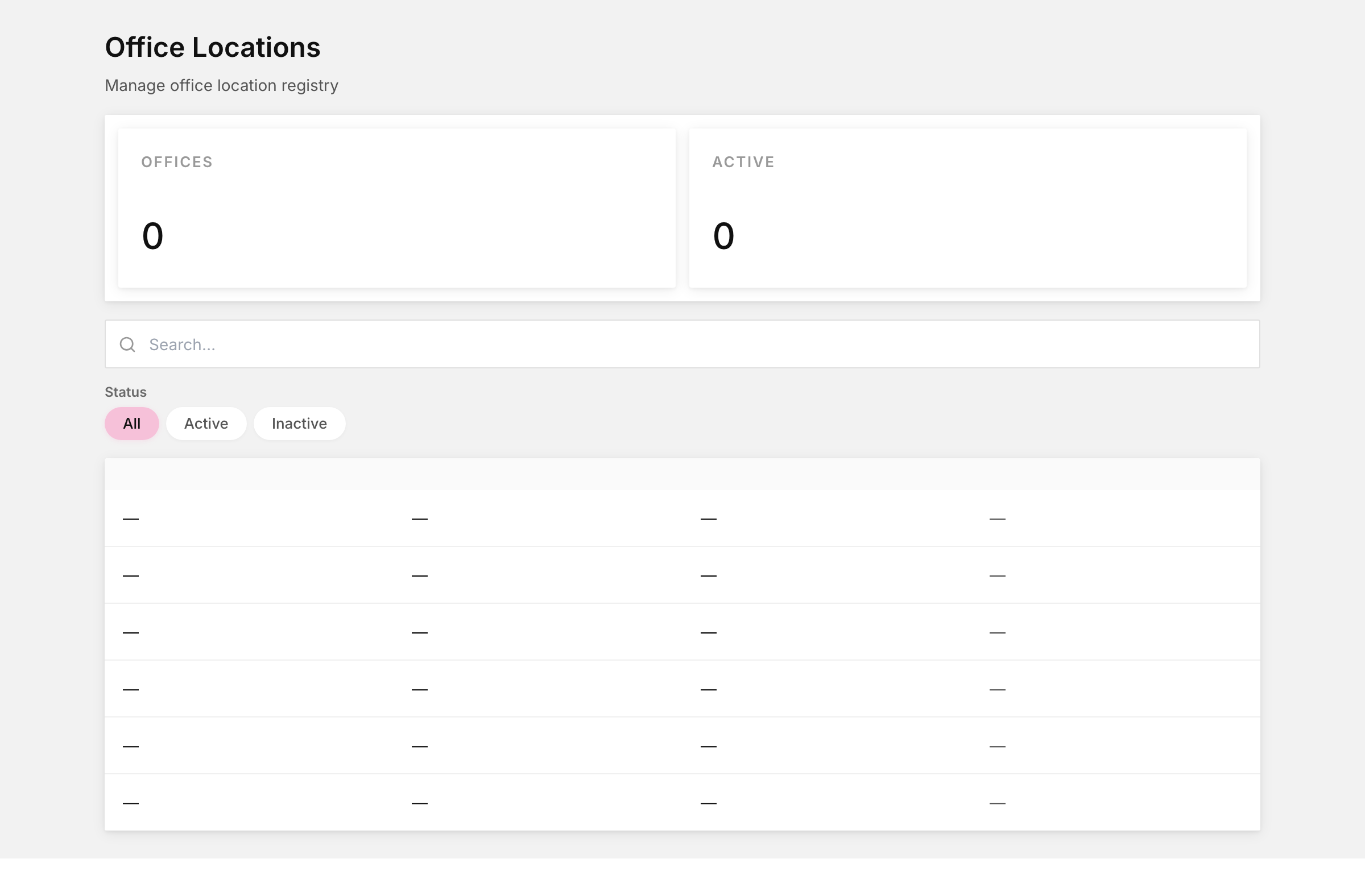1365x896 pixels.
Task: Click the search magnifier icon
Action: click(x=127, y=345)
